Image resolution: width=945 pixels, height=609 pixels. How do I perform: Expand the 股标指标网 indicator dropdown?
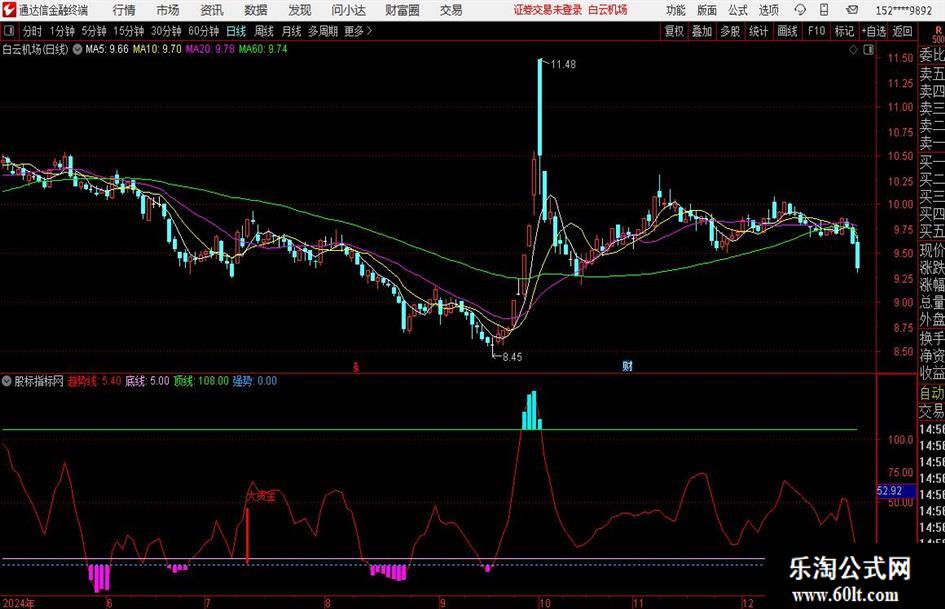pyautogui.click(x=7, y=381)
